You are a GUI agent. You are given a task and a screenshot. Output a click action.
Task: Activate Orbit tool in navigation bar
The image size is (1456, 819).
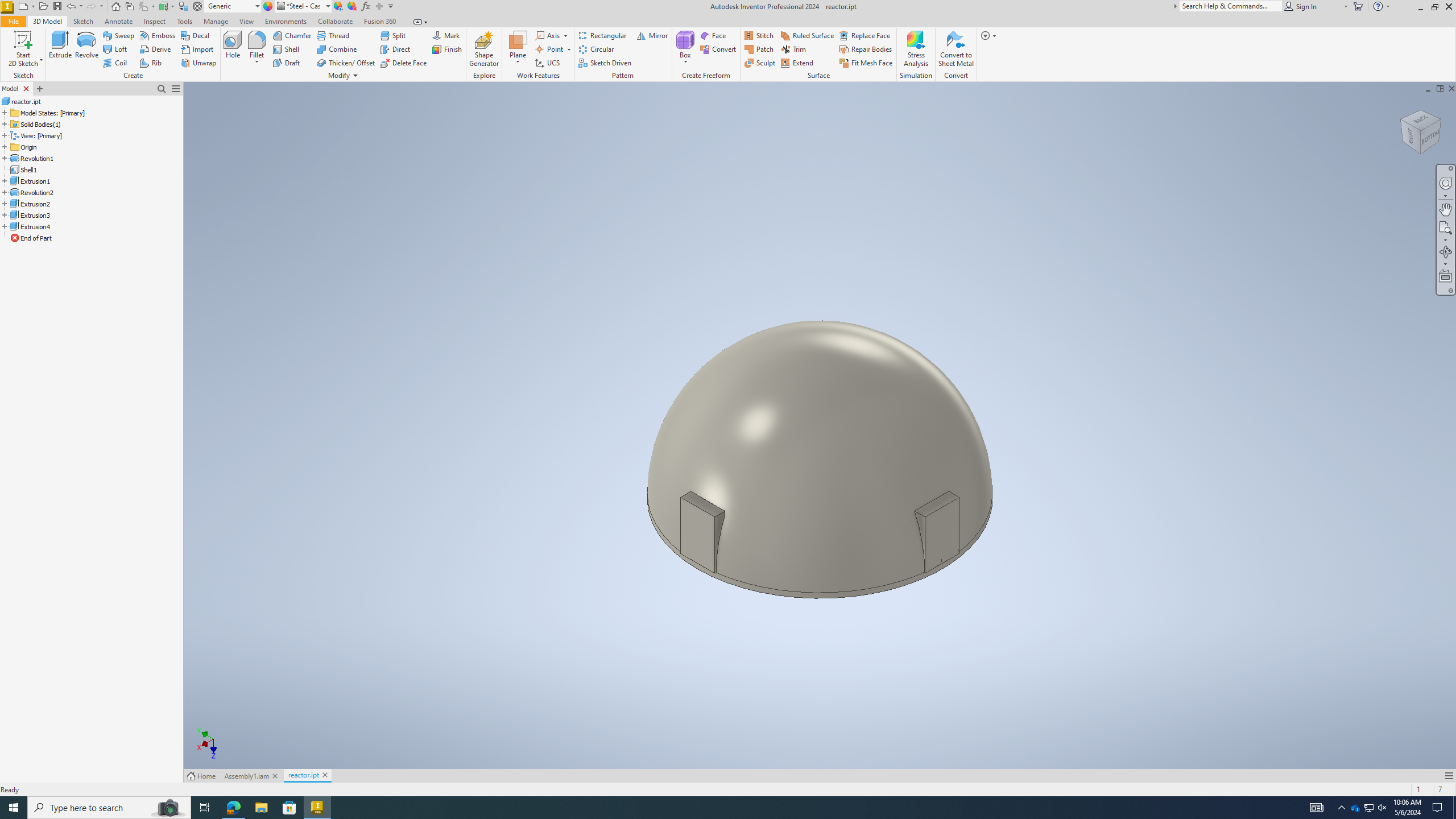pos(1445,251)
